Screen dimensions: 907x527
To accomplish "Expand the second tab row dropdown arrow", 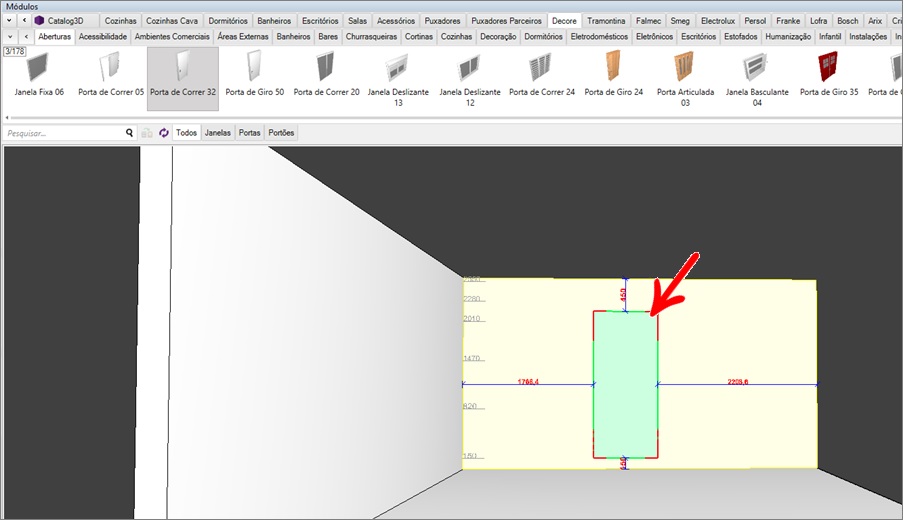I will click(10, 37).
